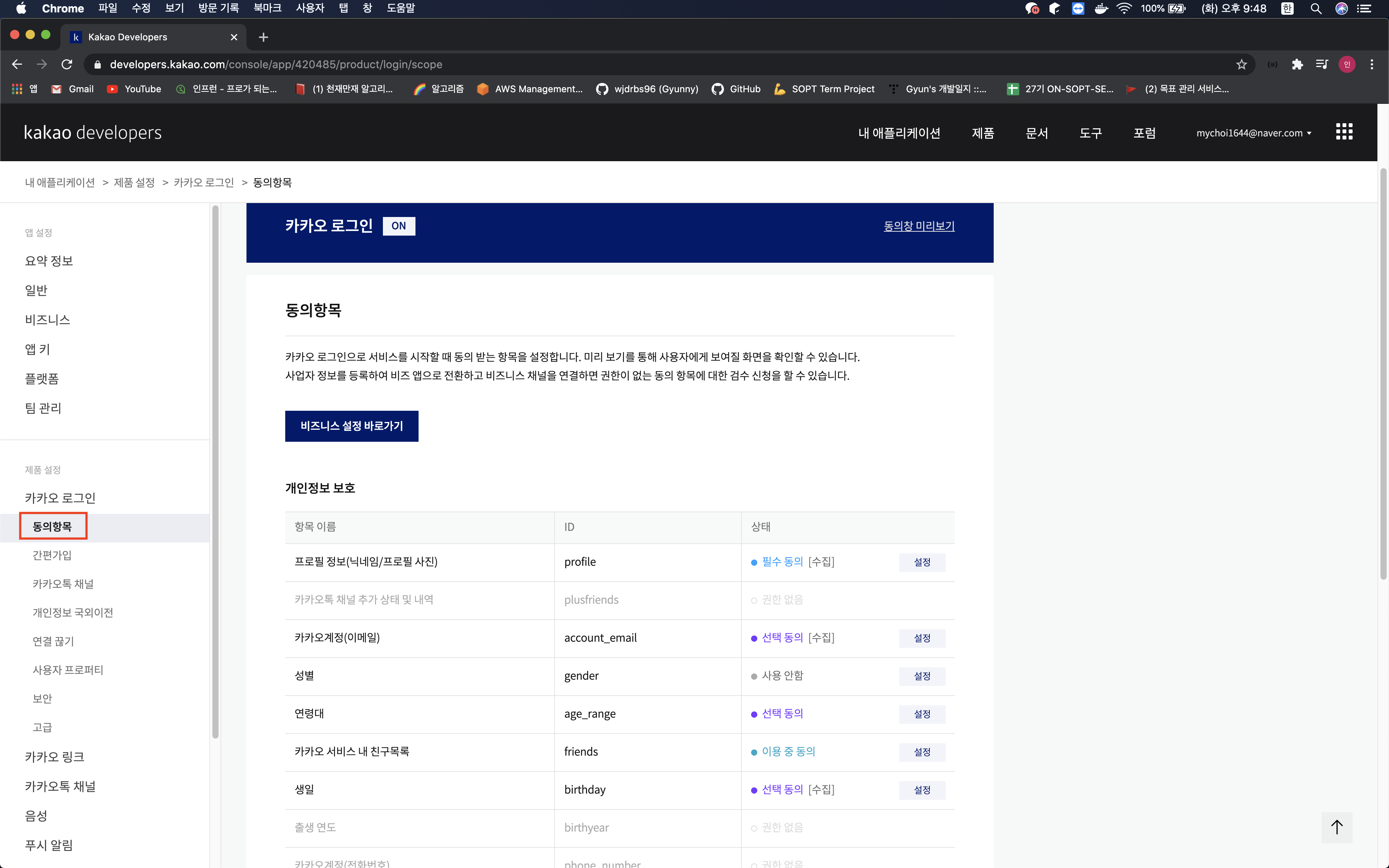Viewport: 1389px width, 868px height.
Task: Click the Kakao Login ON status badge
Action: [x=398, y=226]
